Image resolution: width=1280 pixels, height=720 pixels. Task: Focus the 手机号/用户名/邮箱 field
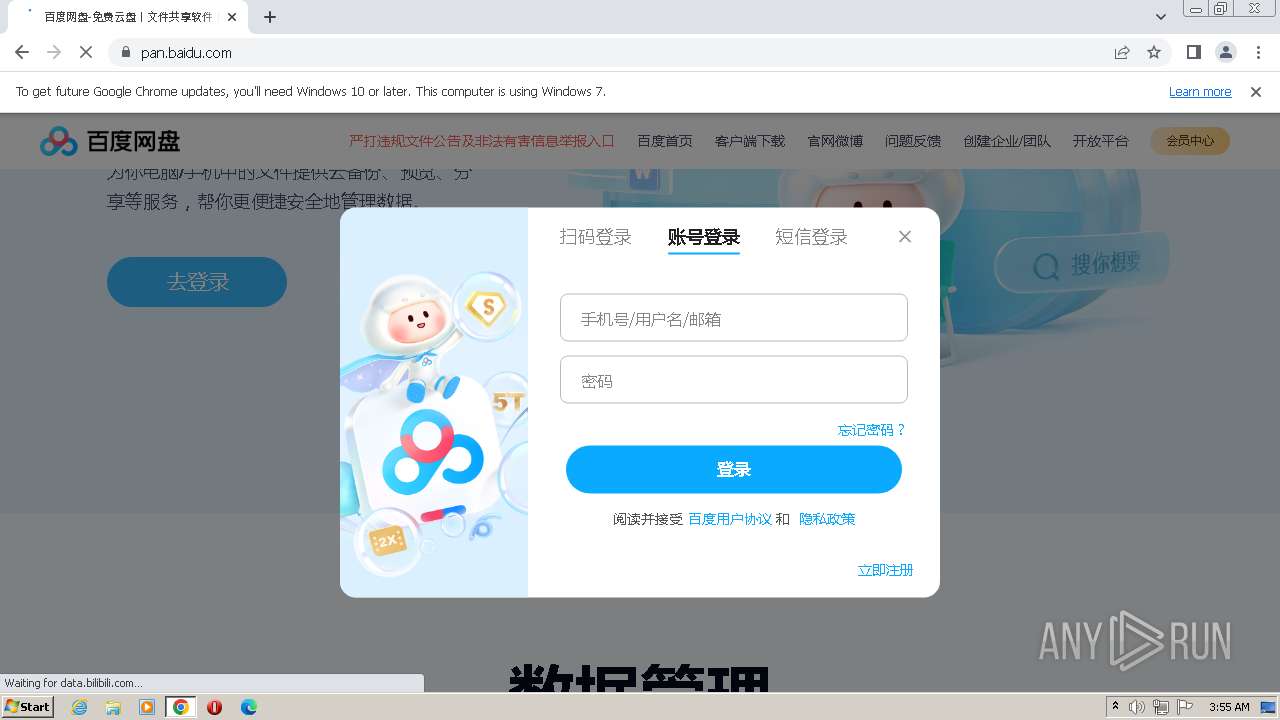[734, 318]
